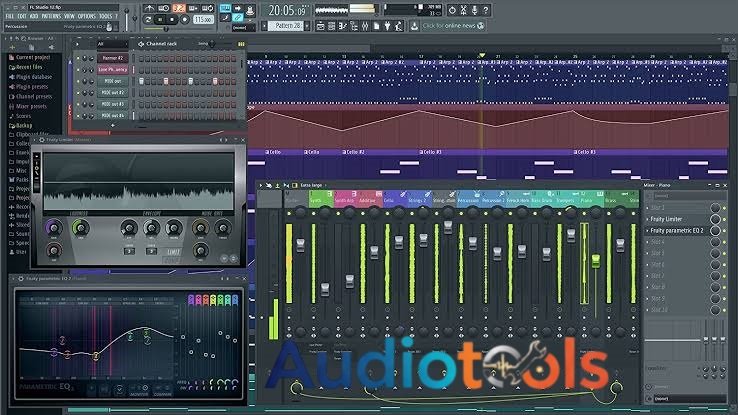The image size is (738, 415).
Task: Open the OPTIONS menu
Action: coord(87,16)
